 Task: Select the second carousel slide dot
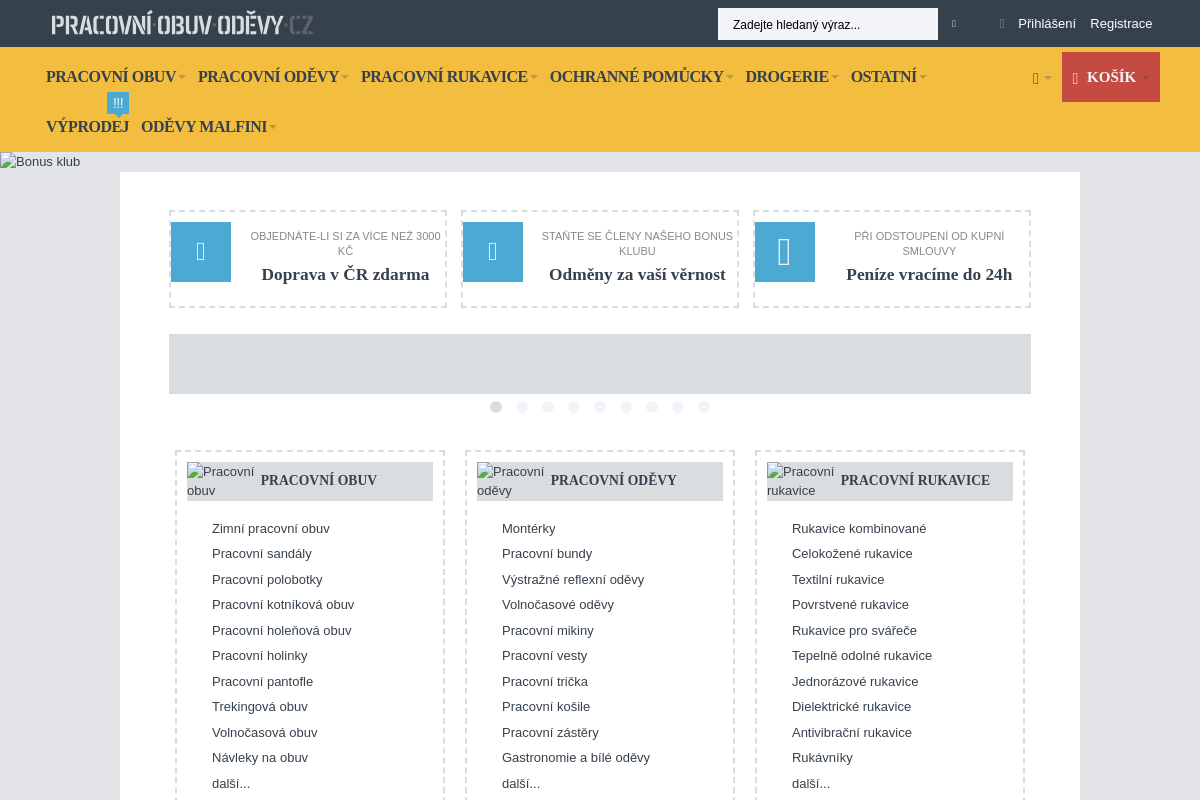[522, 407]
